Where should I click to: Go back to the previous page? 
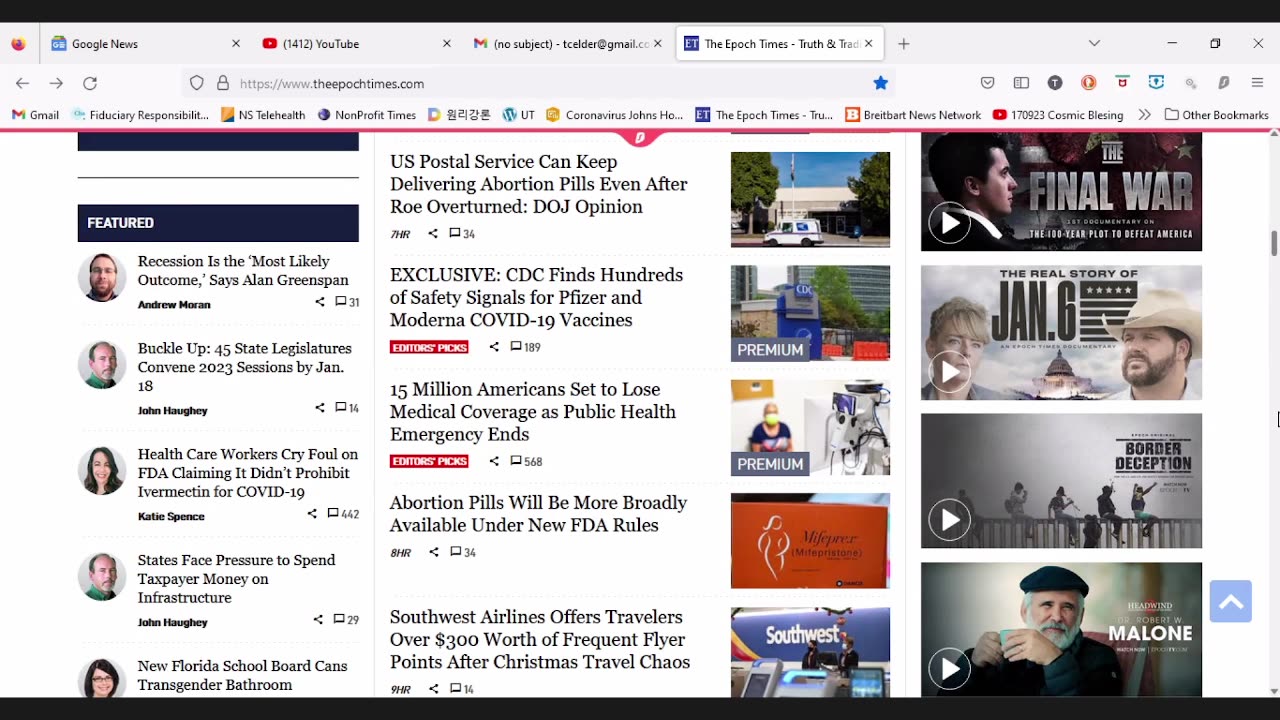coord(22,83)
